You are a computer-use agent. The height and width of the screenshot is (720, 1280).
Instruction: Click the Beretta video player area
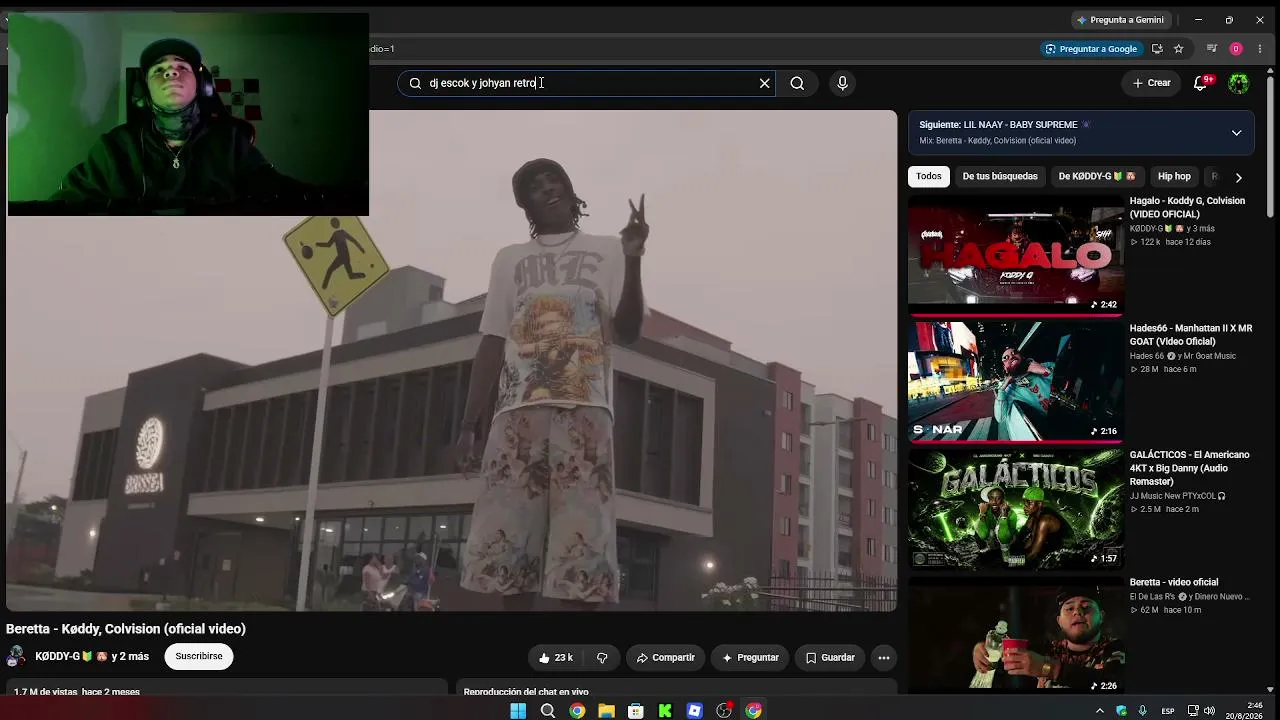pos(452,360)
